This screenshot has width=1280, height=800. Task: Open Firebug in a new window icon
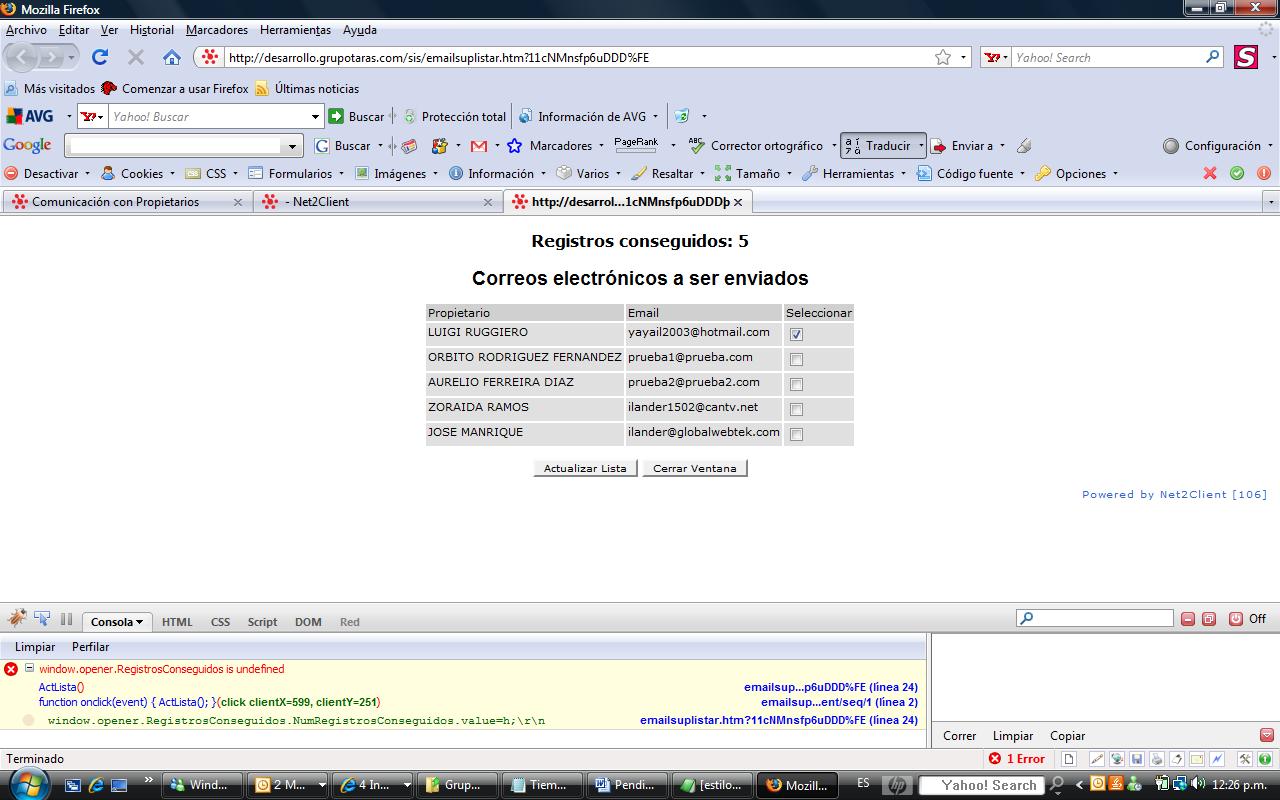[x=1209, y=619]
